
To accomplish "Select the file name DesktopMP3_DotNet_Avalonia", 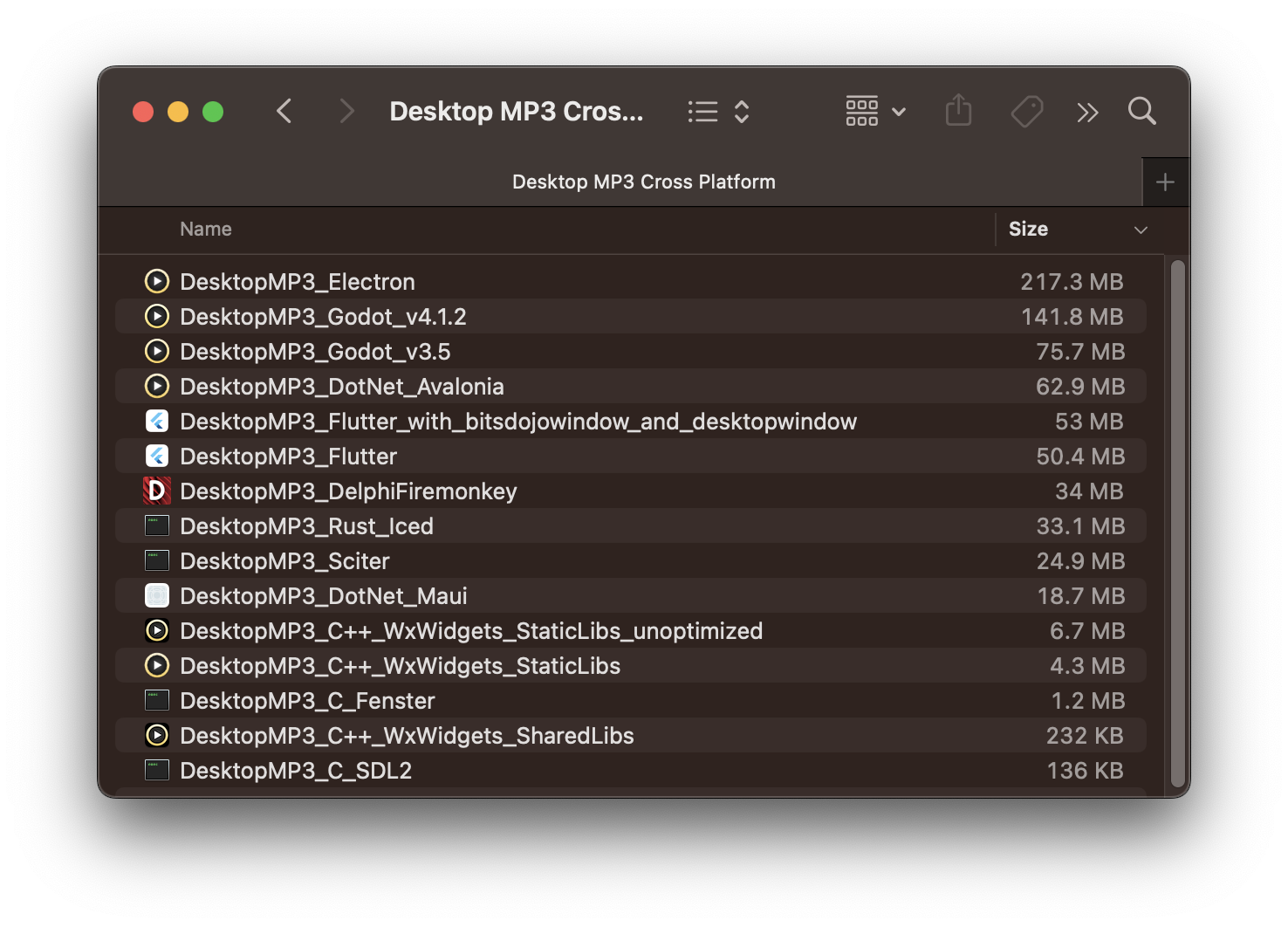I will click(x=342, y=387).
